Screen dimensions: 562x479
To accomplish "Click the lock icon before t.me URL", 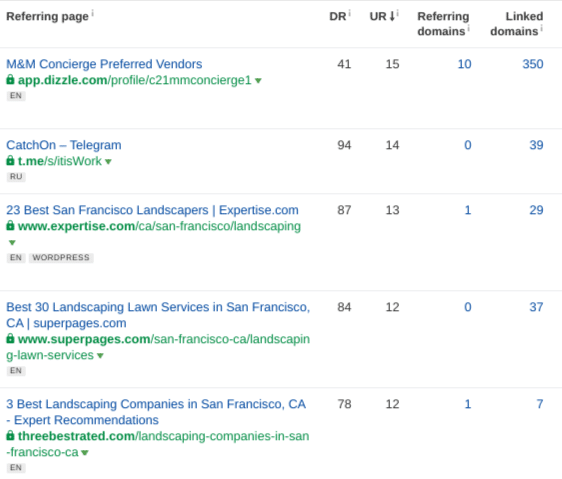I will tap(10, 161).
